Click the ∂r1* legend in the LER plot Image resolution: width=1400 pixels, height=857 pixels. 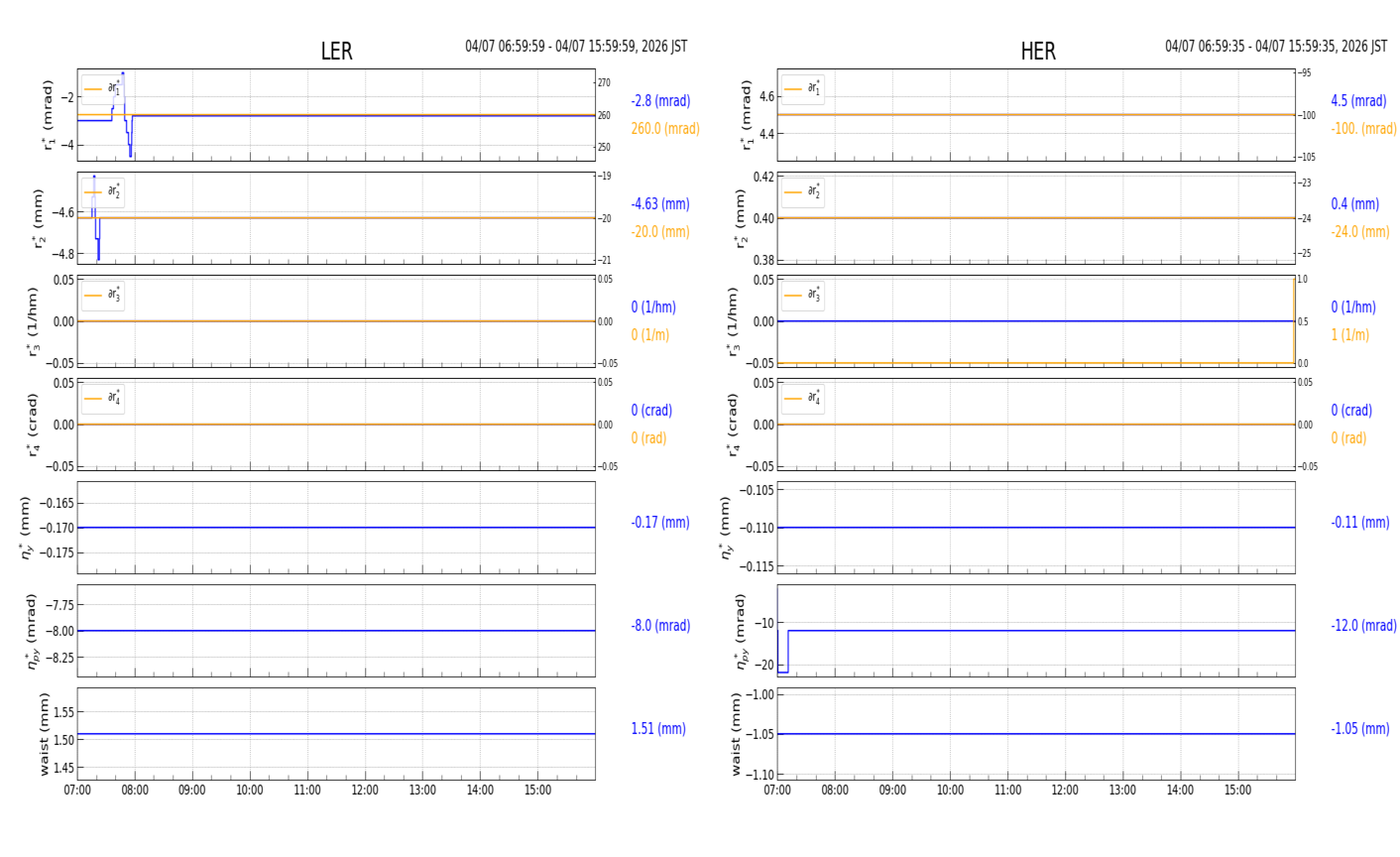tap(103, 89)
